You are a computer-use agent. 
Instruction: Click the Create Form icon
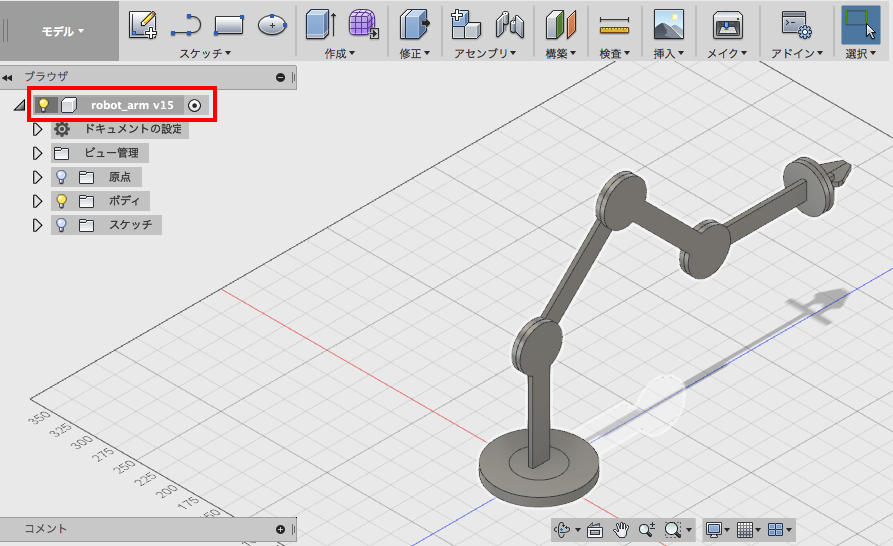click(363, 24)
